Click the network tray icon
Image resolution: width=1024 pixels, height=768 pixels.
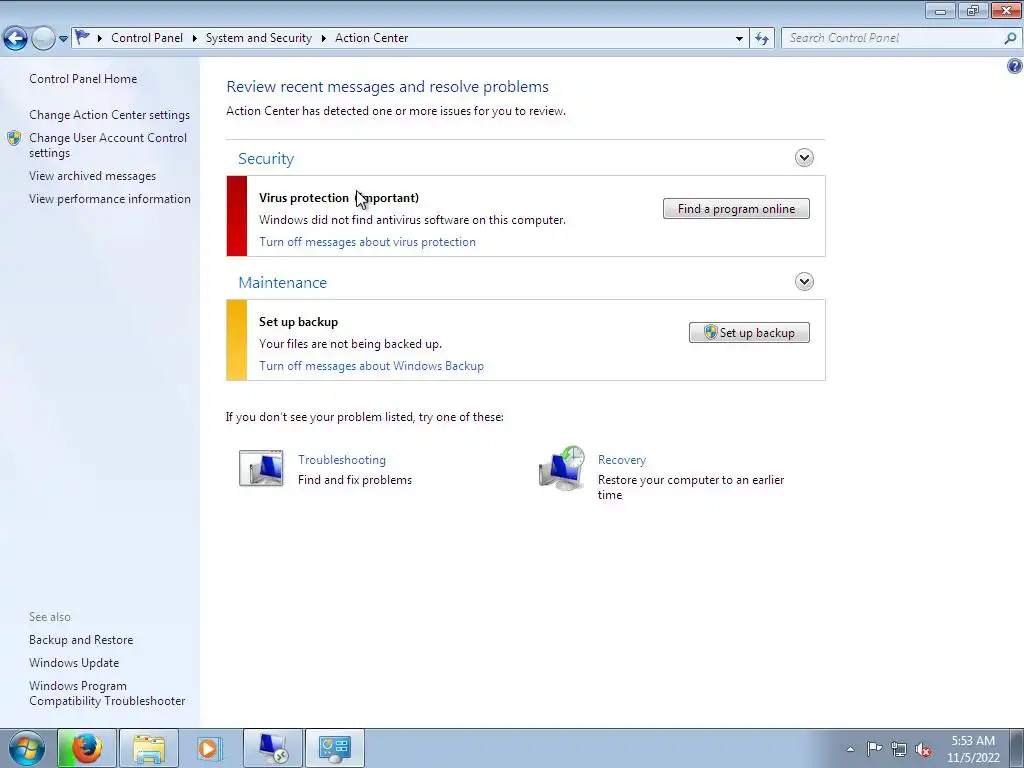tap(899, 749)
